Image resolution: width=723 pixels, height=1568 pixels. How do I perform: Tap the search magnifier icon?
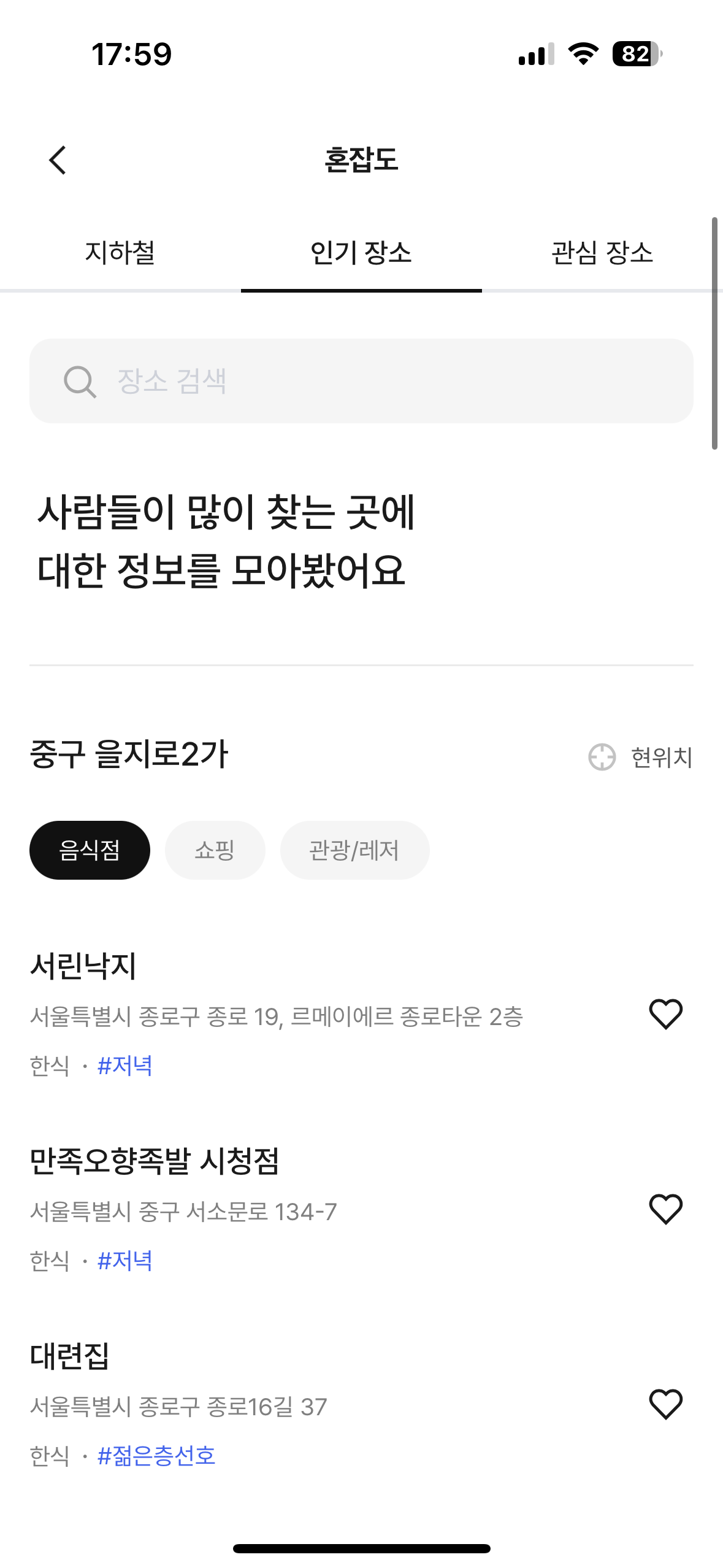tap(80, 382)
